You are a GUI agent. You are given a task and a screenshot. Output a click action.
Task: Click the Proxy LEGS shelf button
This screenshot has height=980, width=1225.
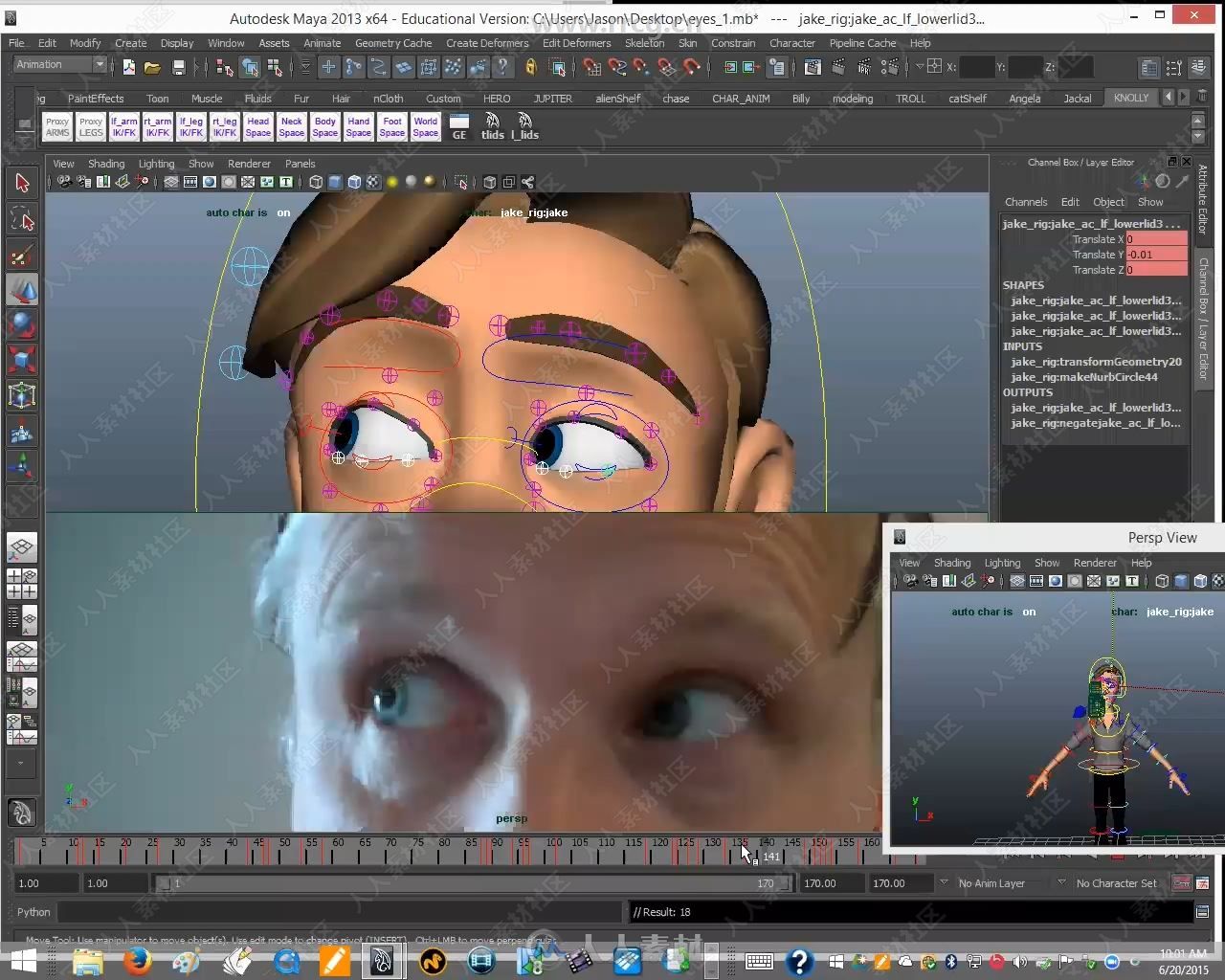[x=91, y=127]
